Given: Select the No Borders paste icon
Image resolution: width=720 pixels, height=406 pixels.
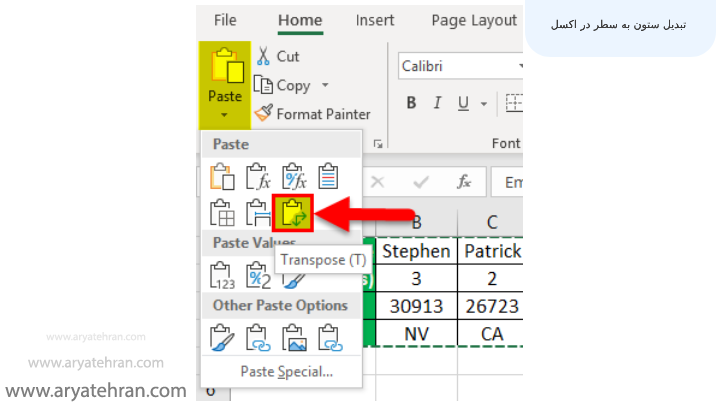Looking at the screenshot, I should pos(221,212).
